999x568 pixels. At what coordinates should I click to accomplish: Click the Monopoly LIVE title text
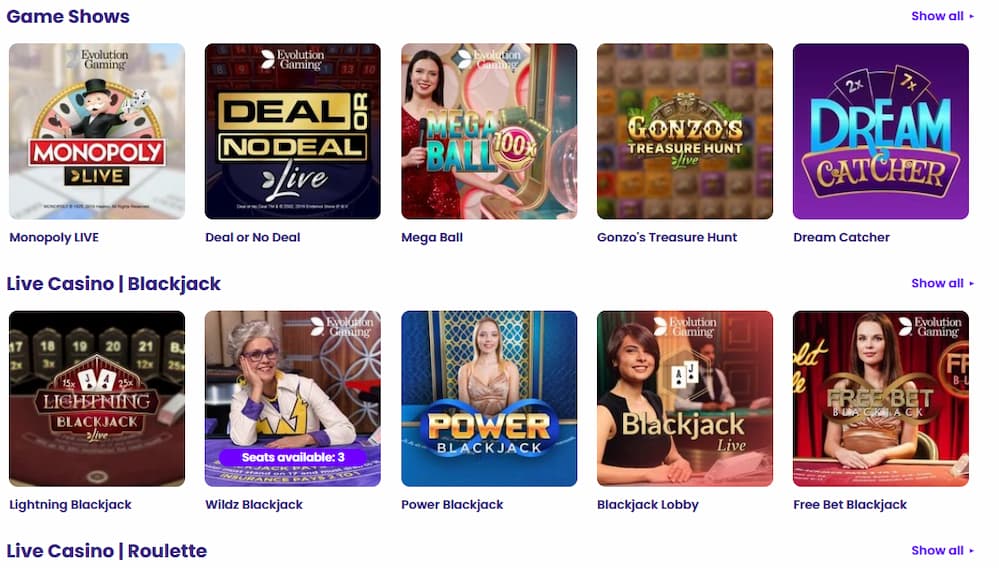[x=54, y=238]
